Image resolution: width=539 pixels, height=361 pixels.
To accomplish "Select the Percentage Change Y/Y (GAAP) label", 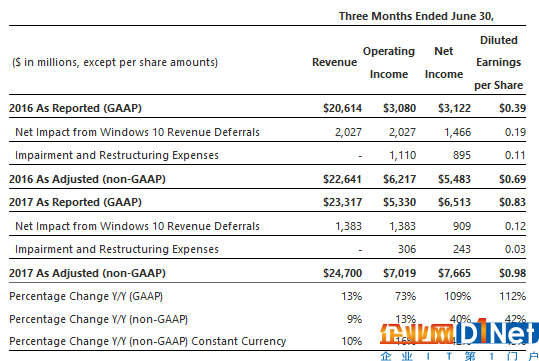I will (86, 296).
